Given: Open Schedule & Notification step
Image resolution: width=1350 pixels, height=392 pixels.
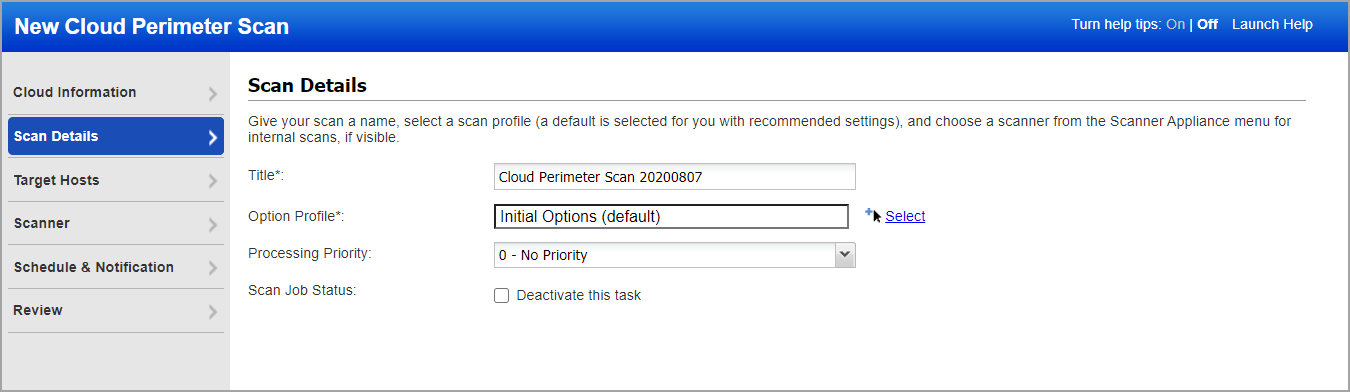Looking at the screenshot, I should point(115,268).
